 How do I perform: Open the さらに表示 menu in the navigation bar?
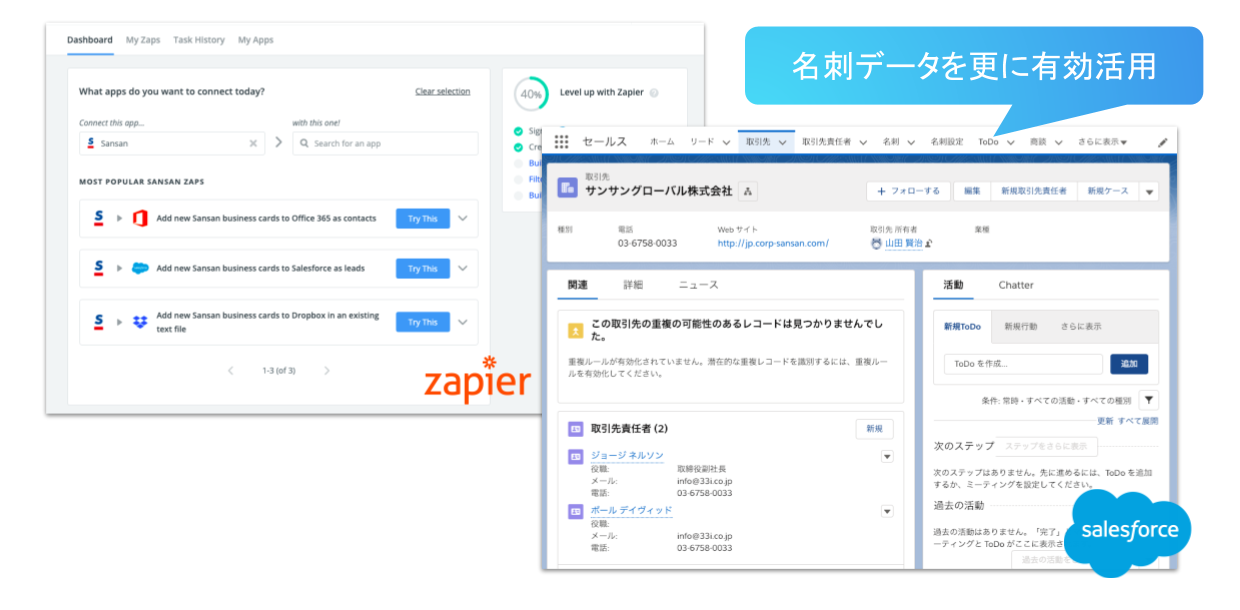coord(1102,142)
